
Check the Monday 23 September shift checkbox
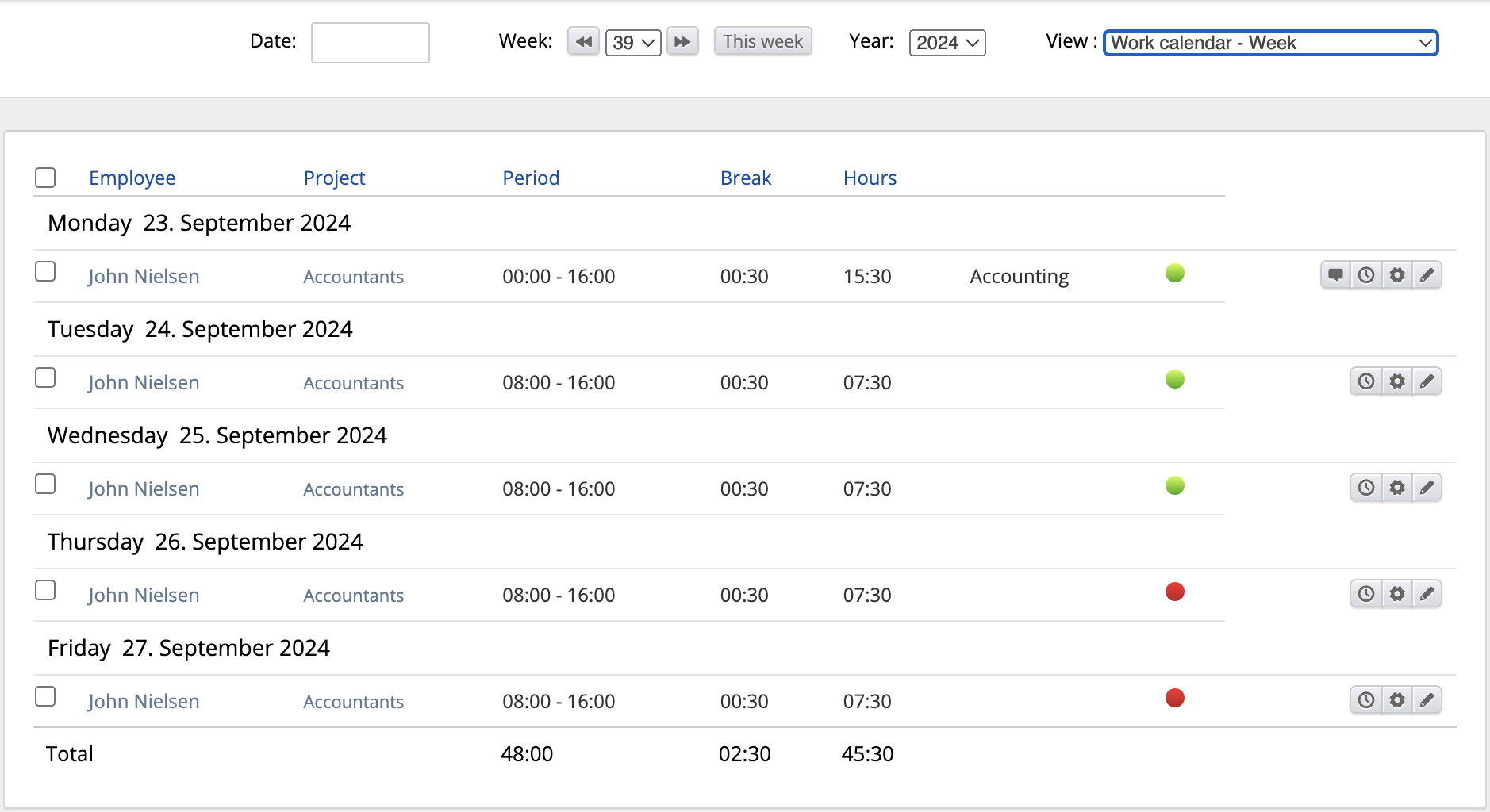45,272
